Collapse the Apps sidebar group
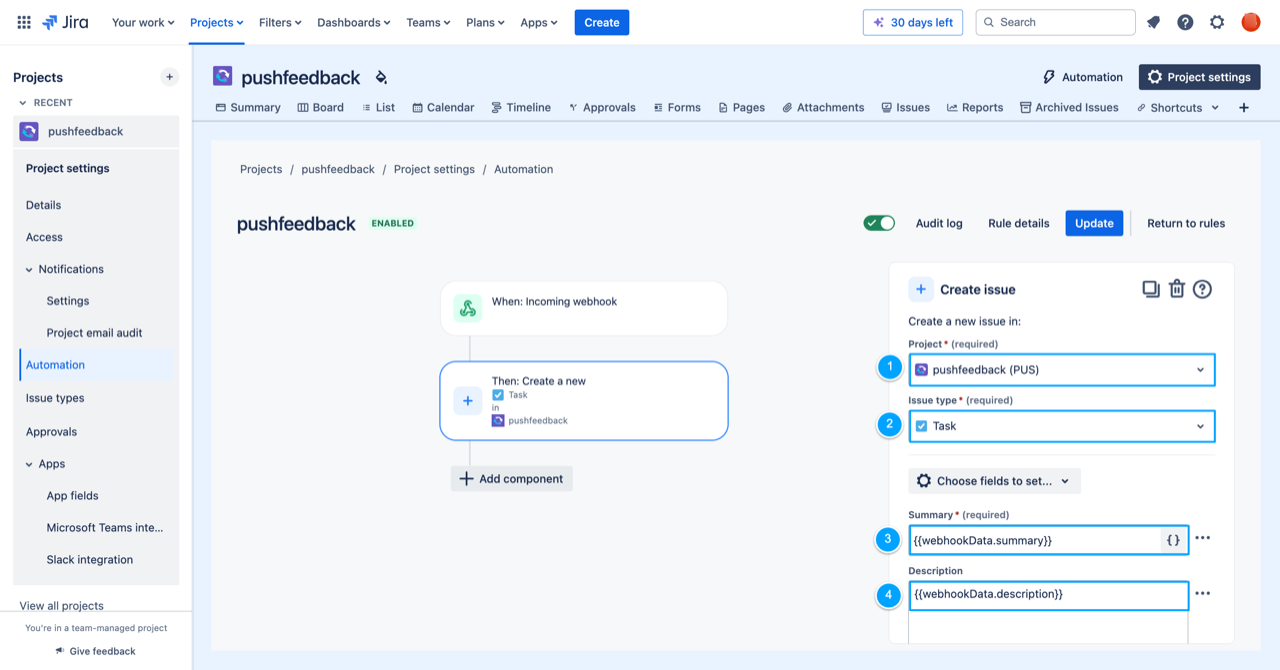This screenshot has width=1280, height=670. coord(30,464)
